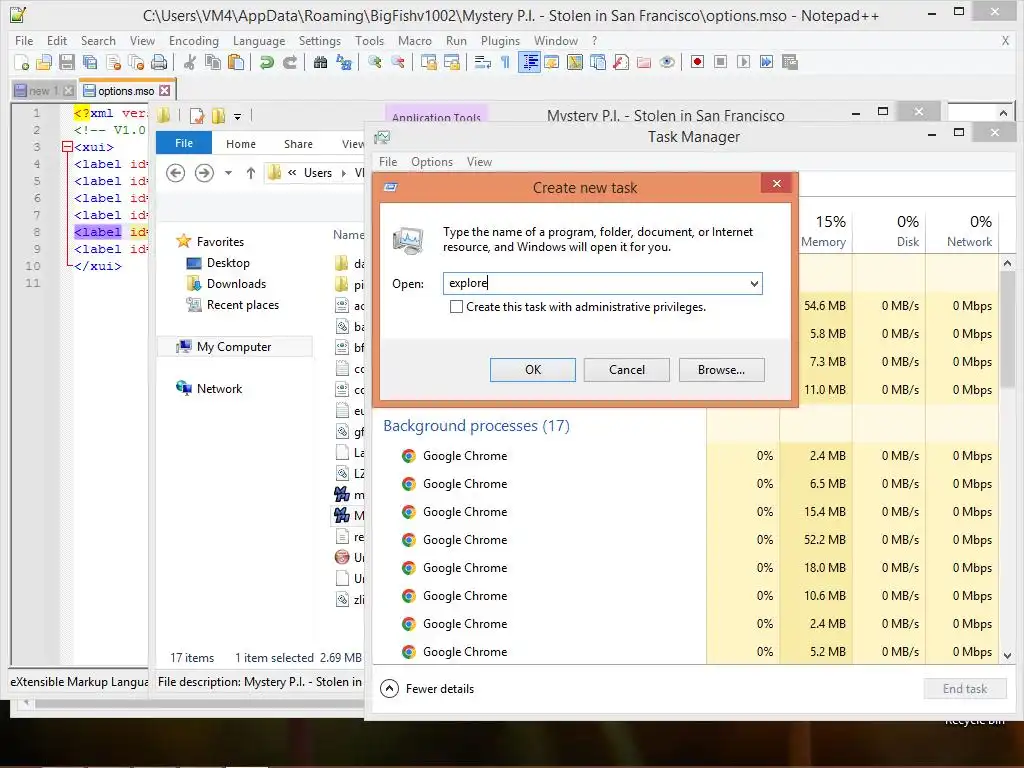Click the Fewer details chevron in Task Manager
This screenshot has width=1024, height=768.
389,688
